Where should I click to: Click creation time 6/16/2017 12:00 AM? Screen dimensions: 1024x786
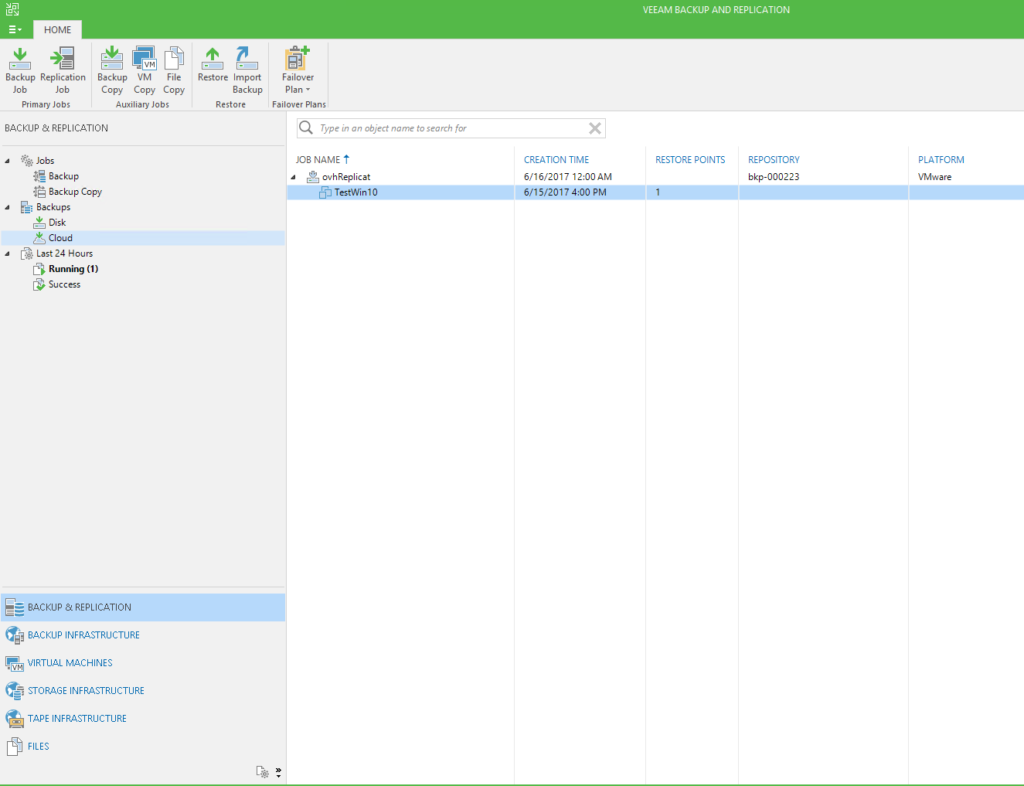coord(568,177)
